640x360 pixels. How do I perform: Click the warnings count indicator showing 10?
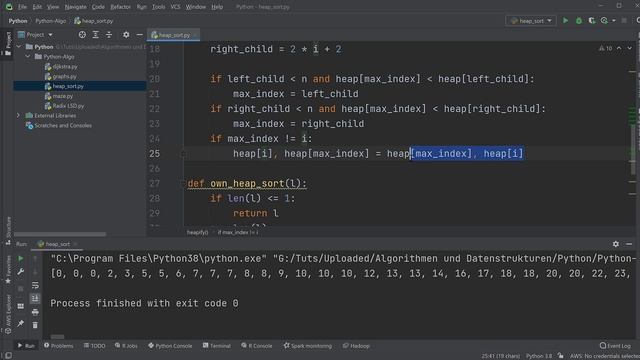(605, 48)
